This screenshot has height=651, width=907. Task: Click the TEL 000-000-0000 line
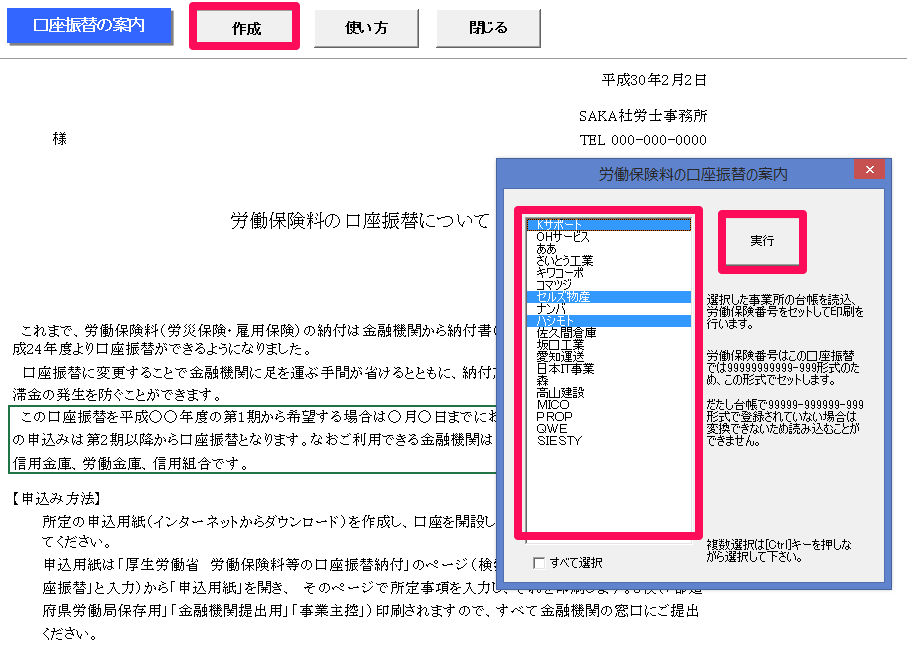(643, 140)
